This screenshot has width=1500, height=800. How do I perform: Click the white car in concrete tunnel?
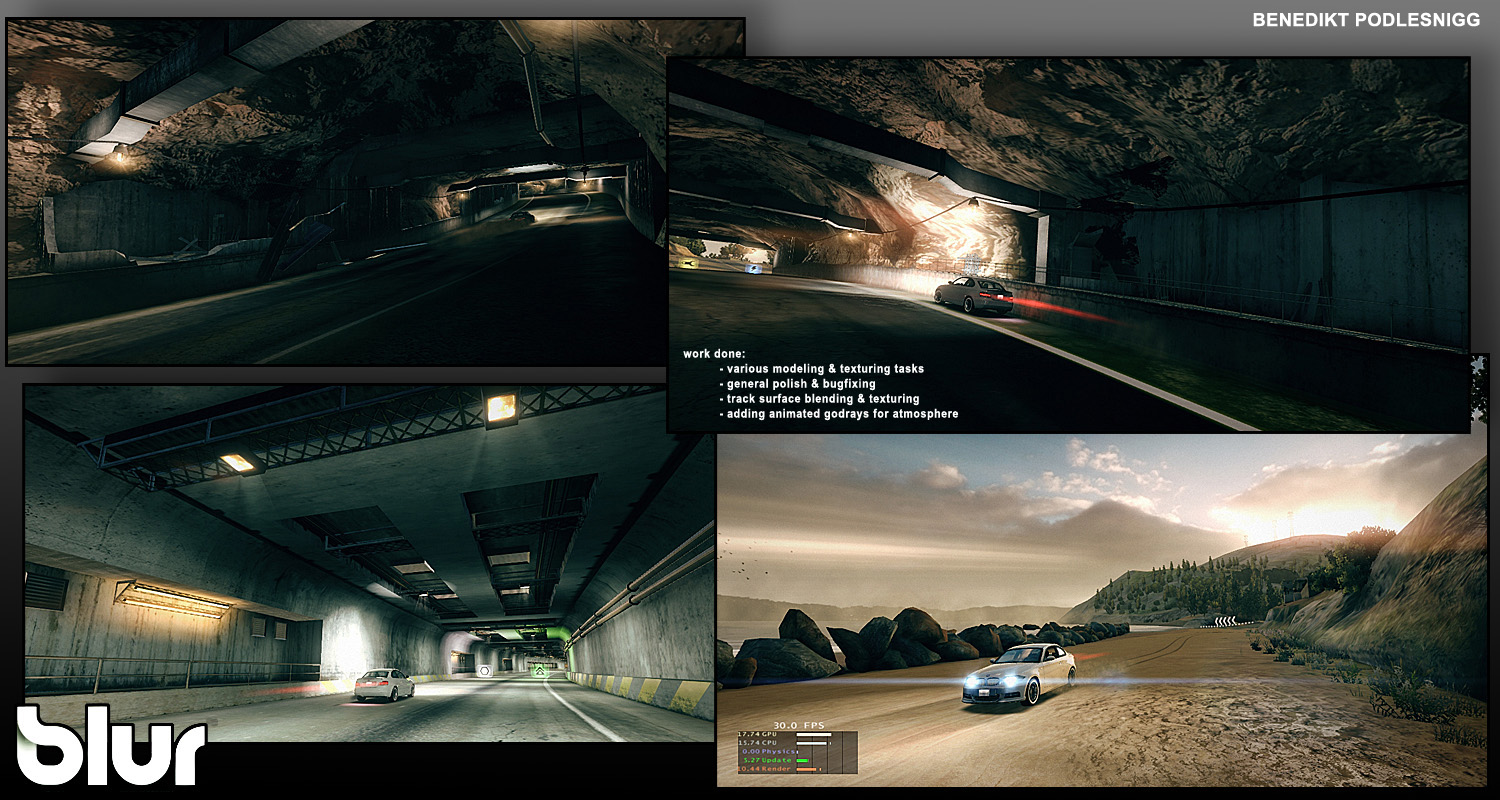(384, 685)
